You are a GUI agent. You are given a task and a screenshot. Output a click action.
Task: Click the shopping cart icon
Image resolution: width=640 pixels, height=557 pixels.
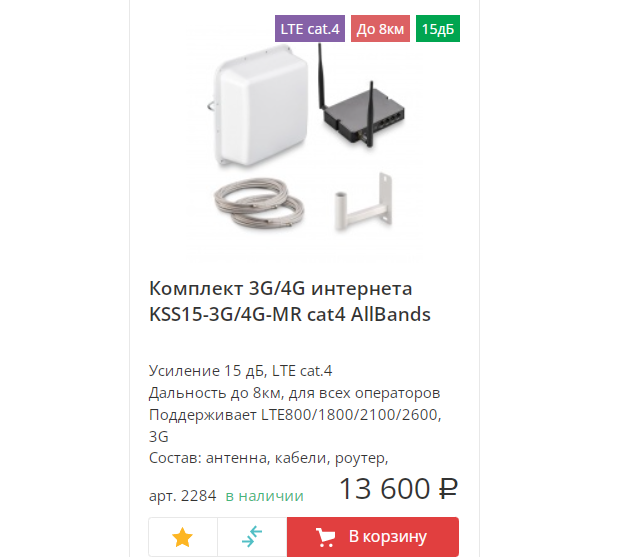click(x=325, y=537)
